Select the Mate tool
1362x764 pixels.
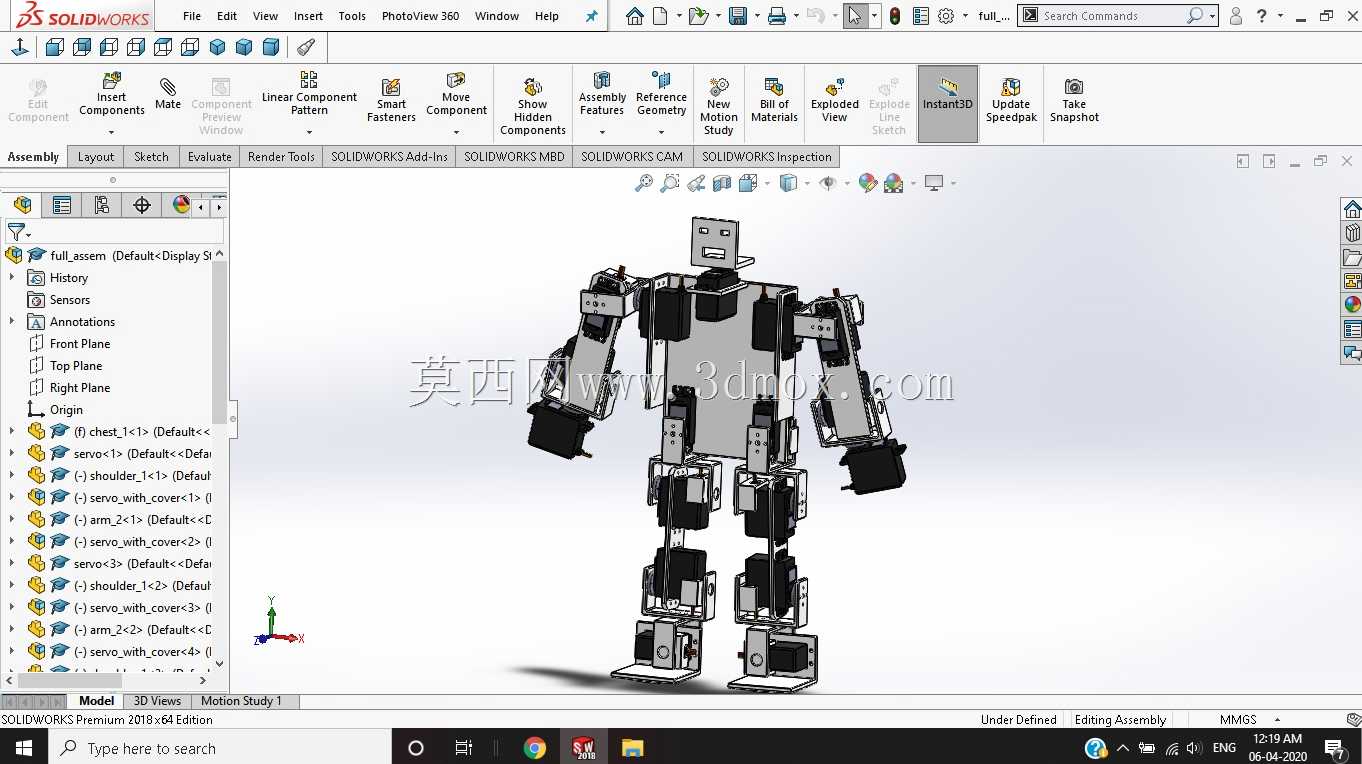click(x=168, y=92)
